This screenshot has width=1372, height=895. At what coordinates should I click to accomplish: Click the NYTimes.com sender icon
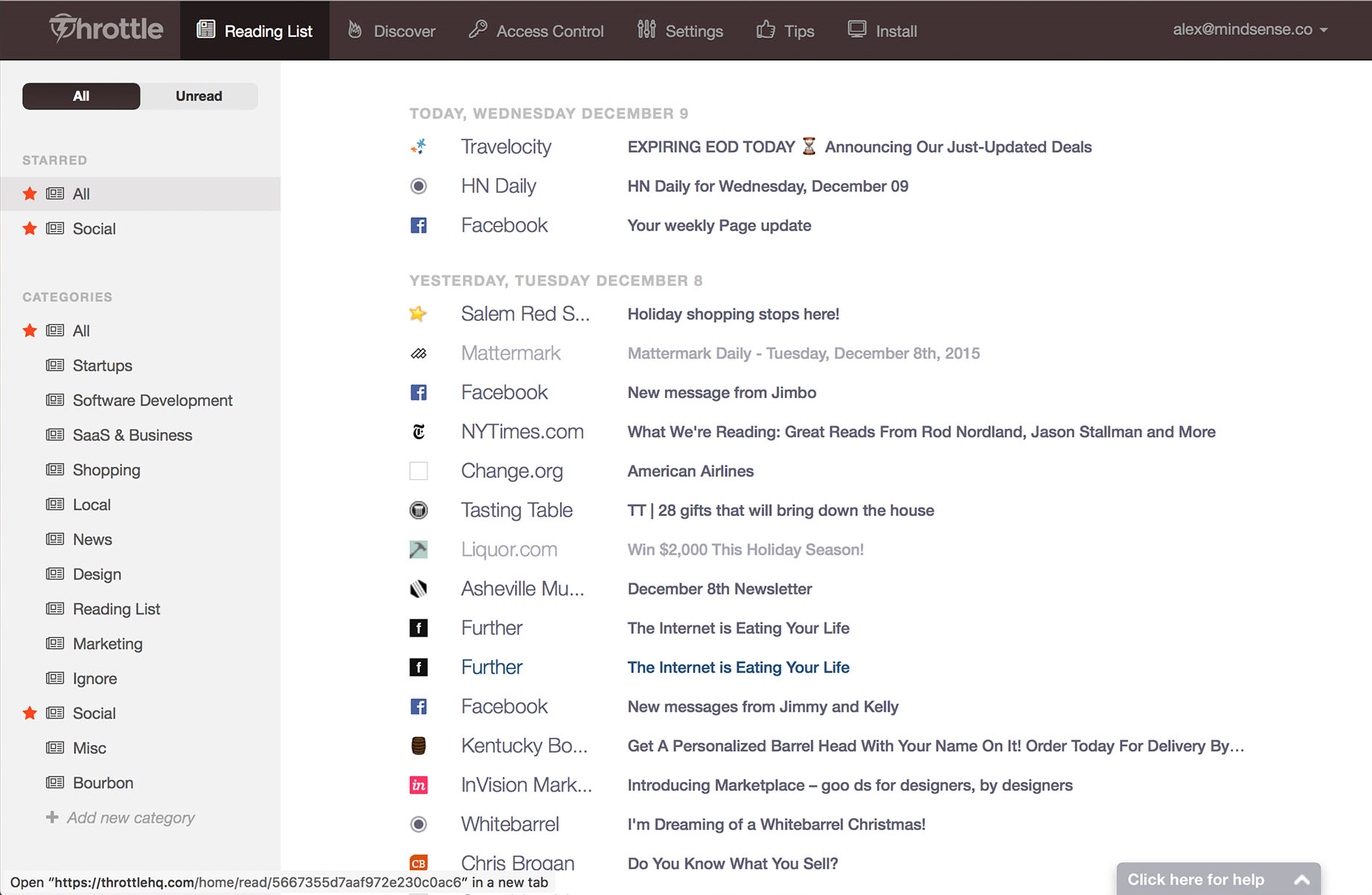click(418, 431)
